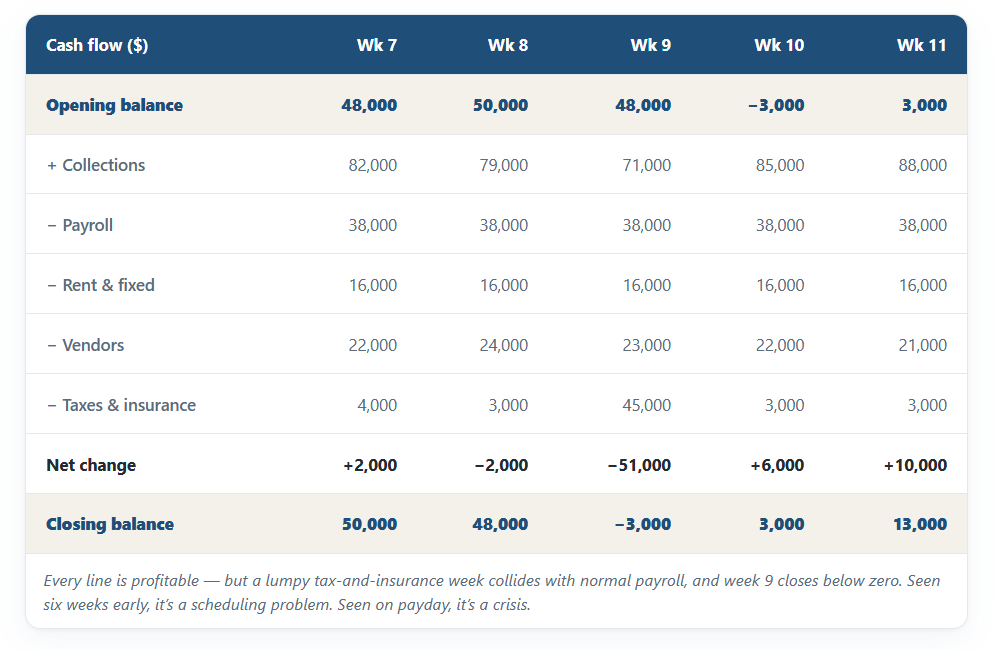Click the italic footnote caption text
This screenshot has width=994, height=650.
pyautogui.click(x=491, y=592)
